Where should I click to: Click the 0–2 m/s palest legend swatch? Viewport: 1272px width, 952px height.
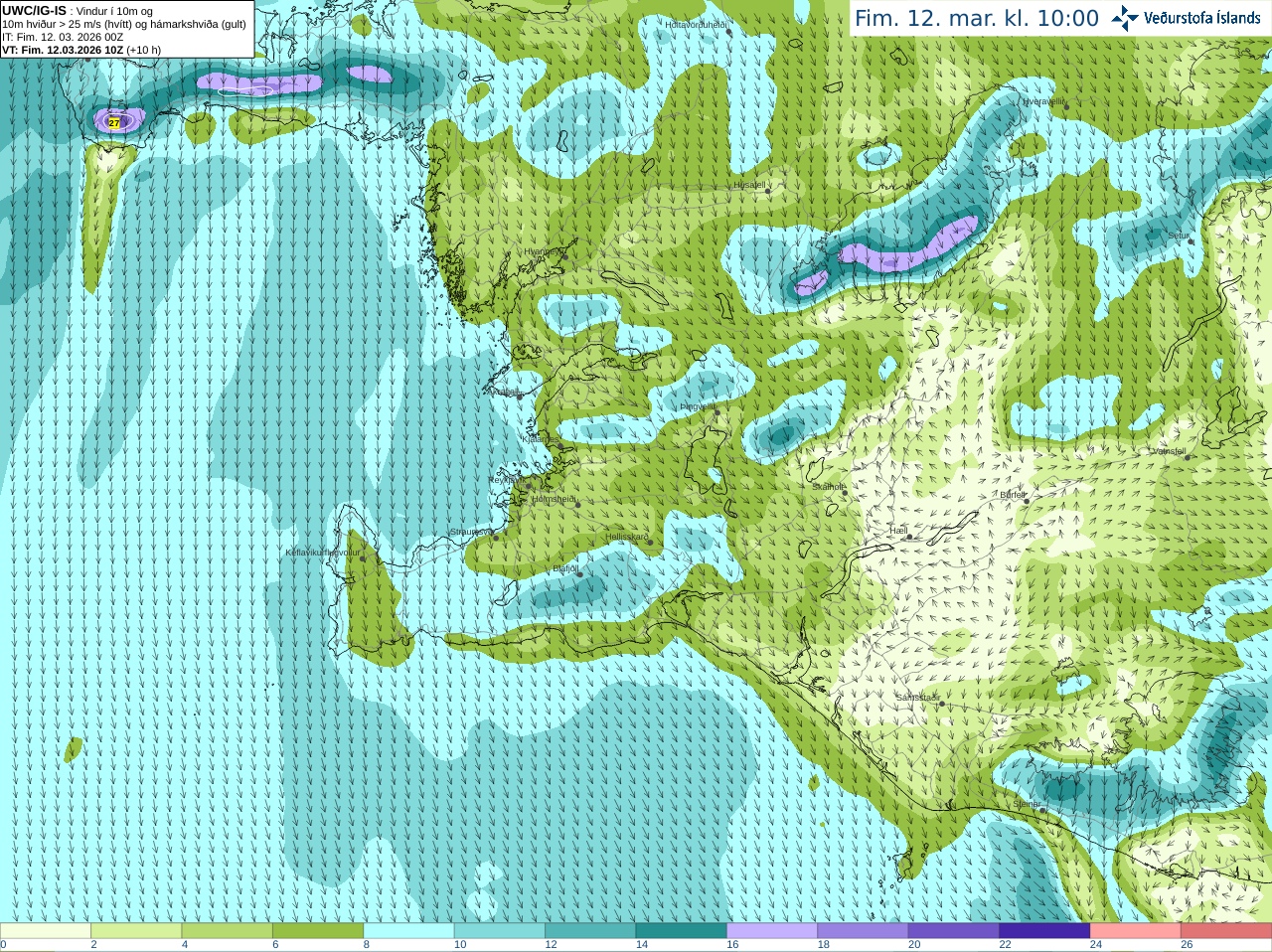pos(45,931)
